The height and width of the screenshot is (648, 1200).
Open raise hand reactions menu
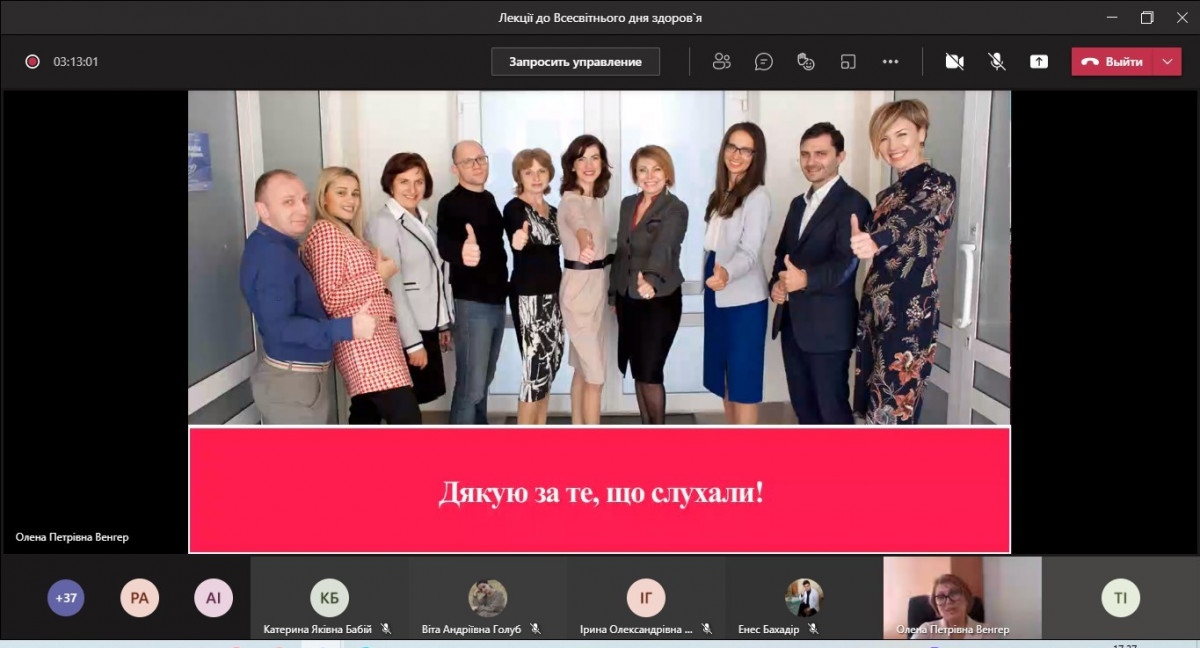806,62
